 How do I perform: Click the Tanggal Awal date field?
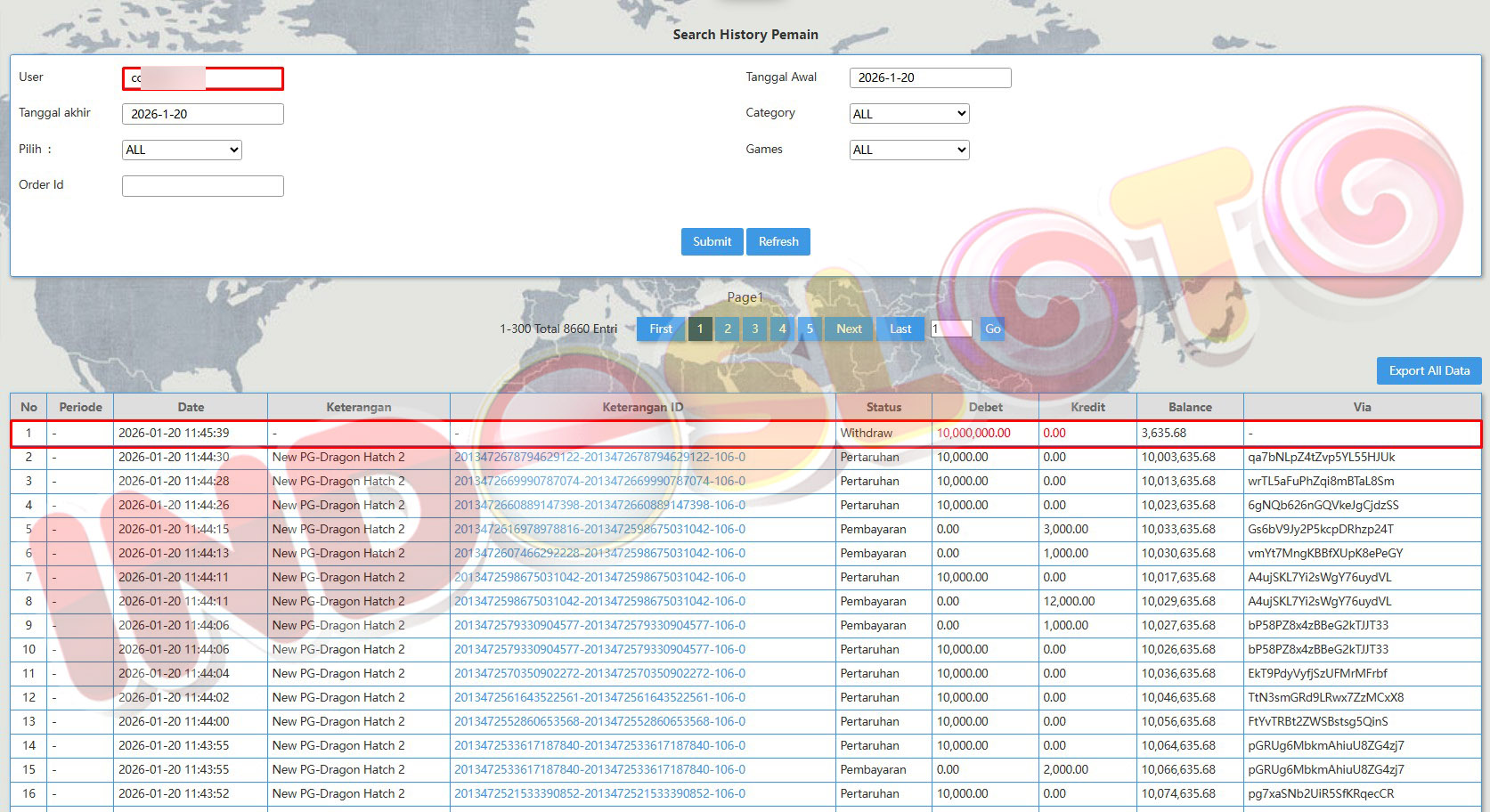click(x=930, y=77)
